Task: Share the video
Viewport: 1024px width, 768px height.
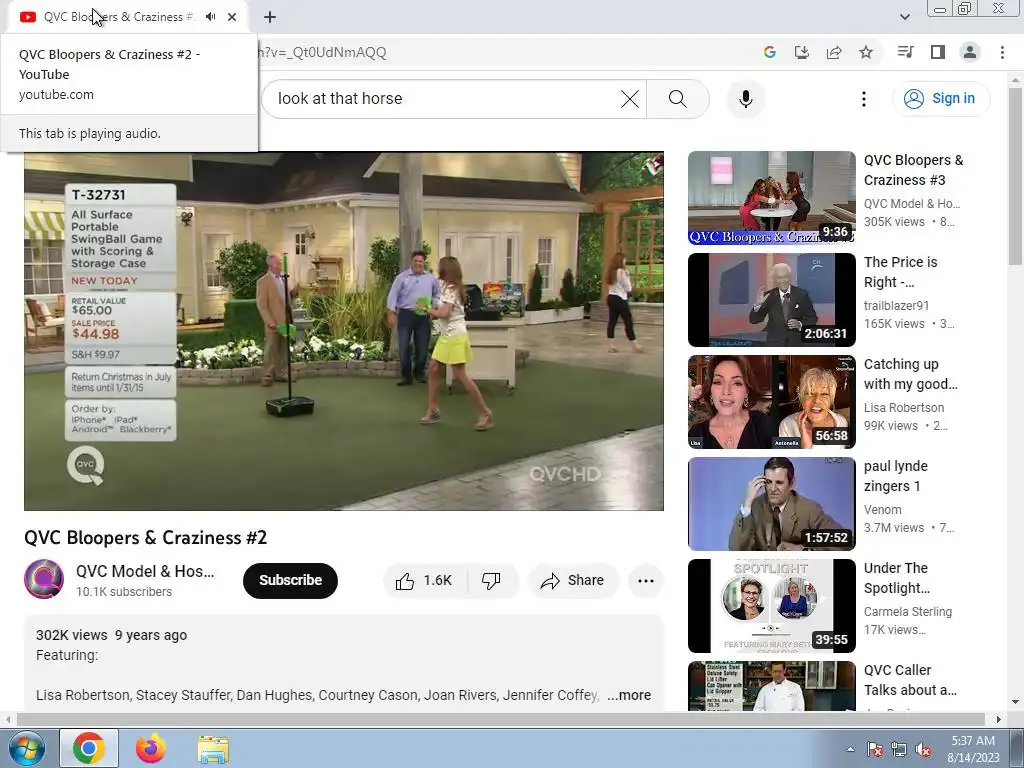Action: tap(573, 581)
